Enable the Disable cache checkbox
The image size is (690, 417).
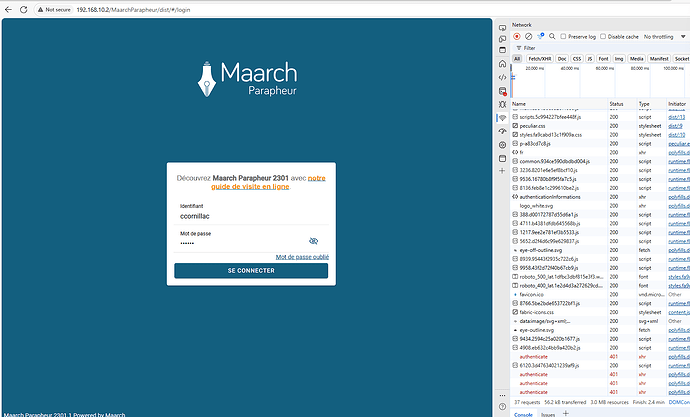603,37
